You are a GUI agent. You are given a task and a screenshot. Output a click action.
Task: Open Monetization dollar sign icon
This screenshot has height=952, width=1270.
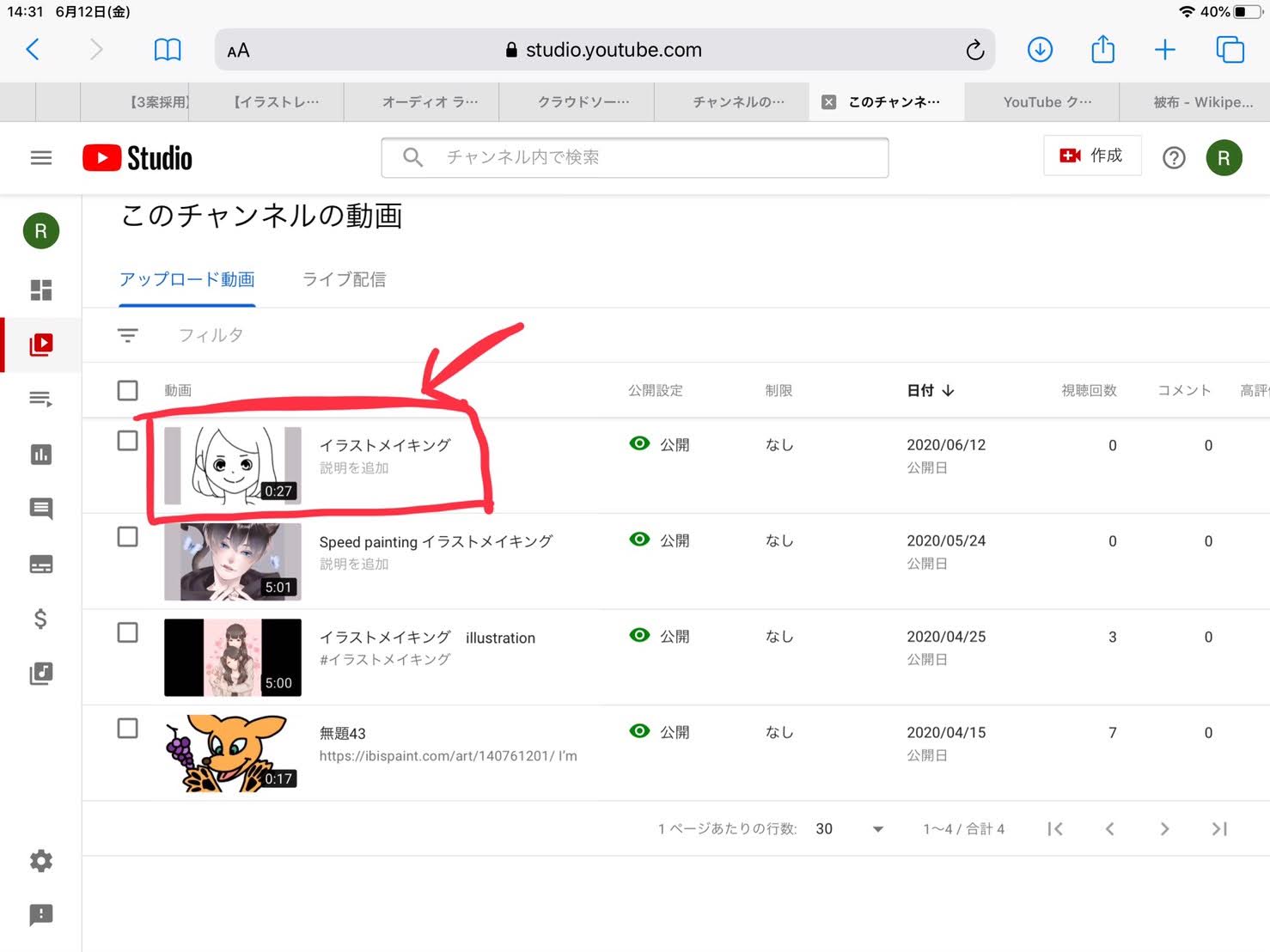tap(40, 619)
